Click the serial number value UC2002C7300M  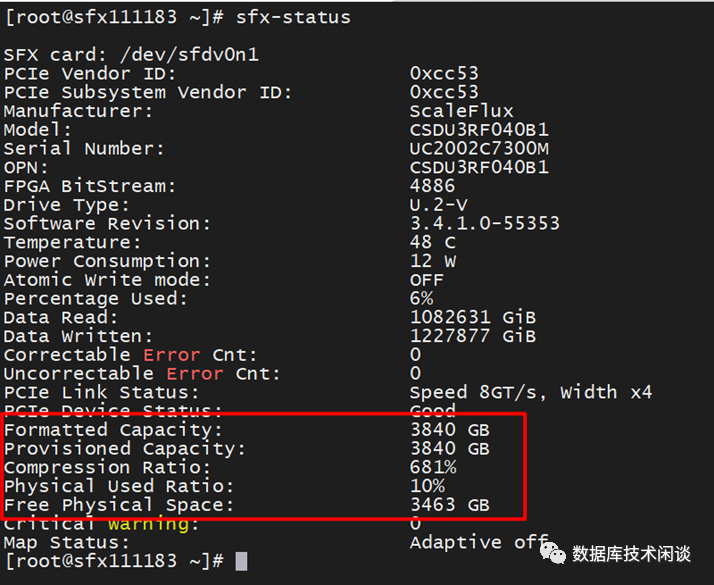click(479, 148)
